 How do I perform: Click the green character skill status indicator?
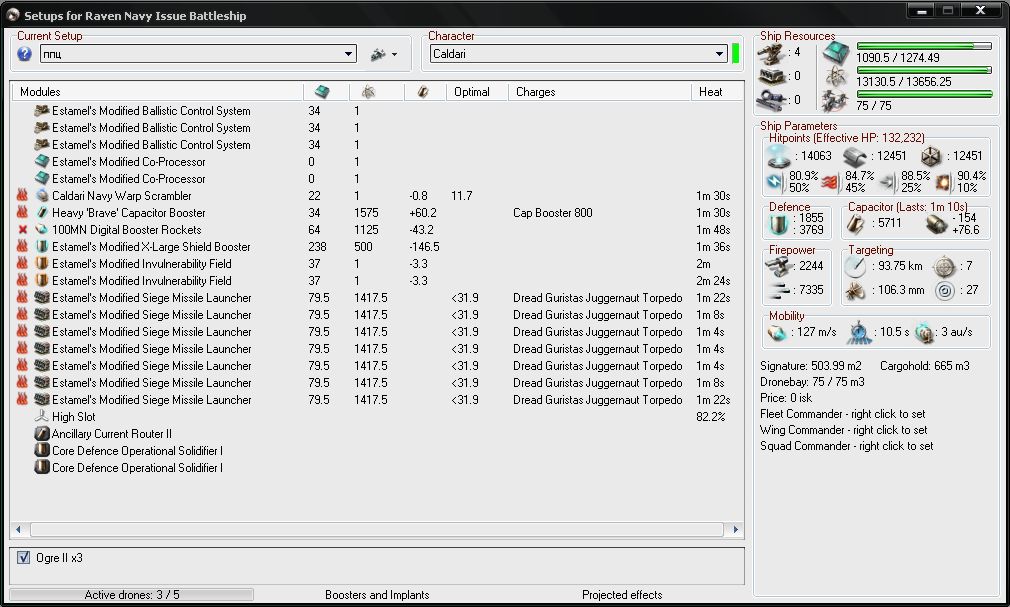pos(735,54)
